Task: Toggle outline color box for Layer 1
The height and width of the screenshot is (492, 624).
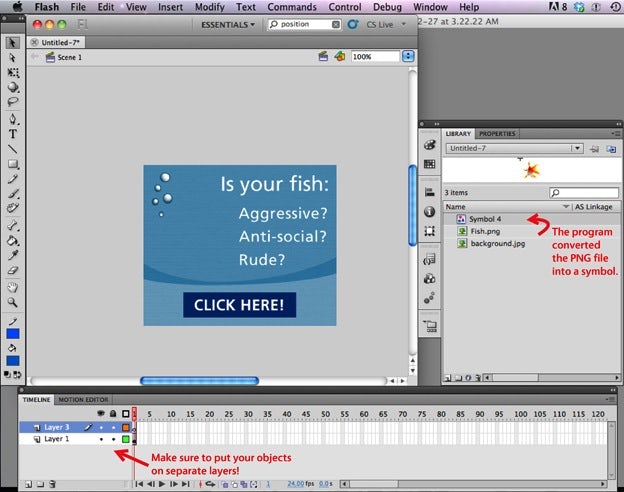Action: click(x=126, y=439)
